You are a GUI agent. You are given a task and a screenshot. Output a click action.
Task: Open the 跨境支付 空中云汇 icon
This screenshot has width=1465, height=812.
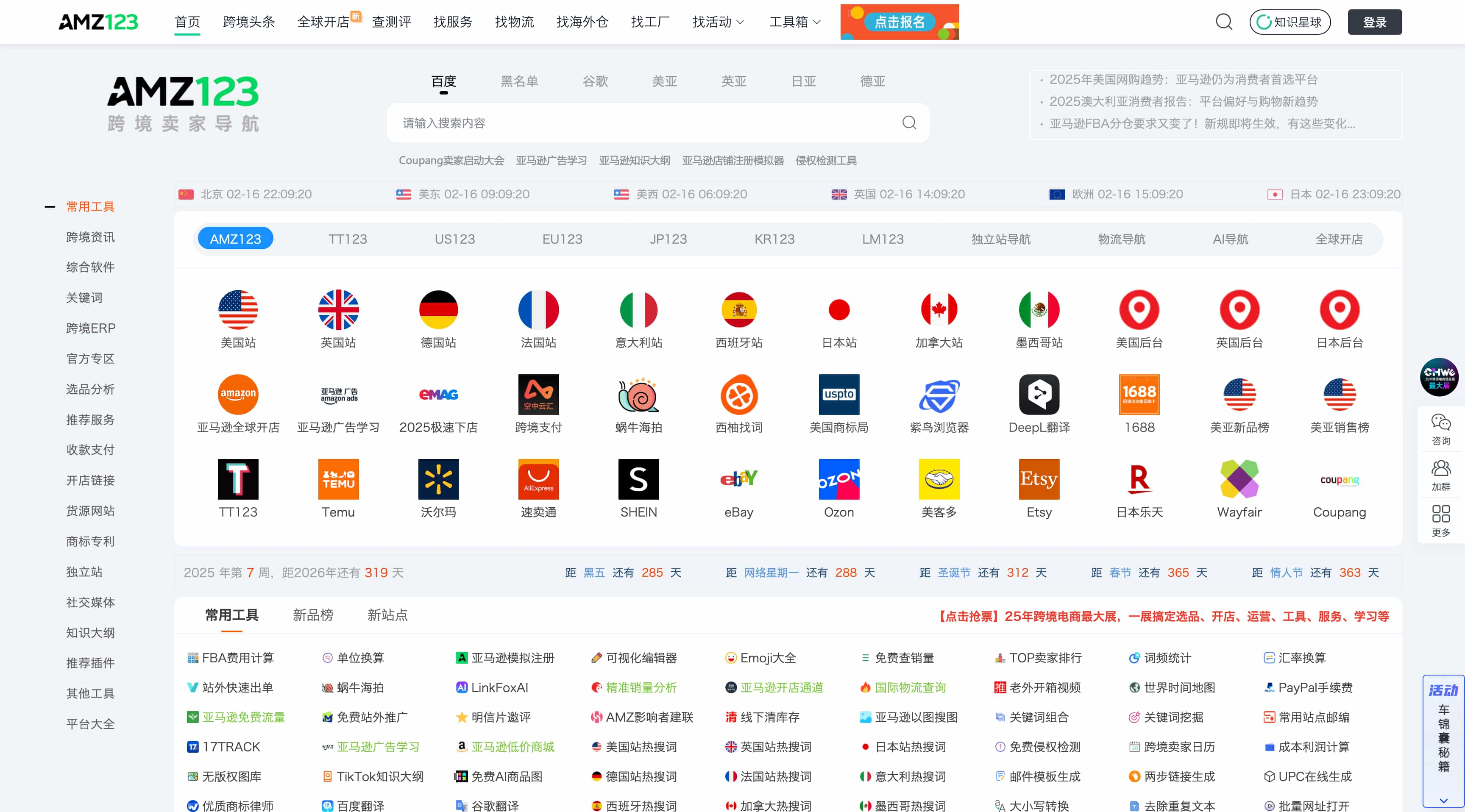[539, 394]
